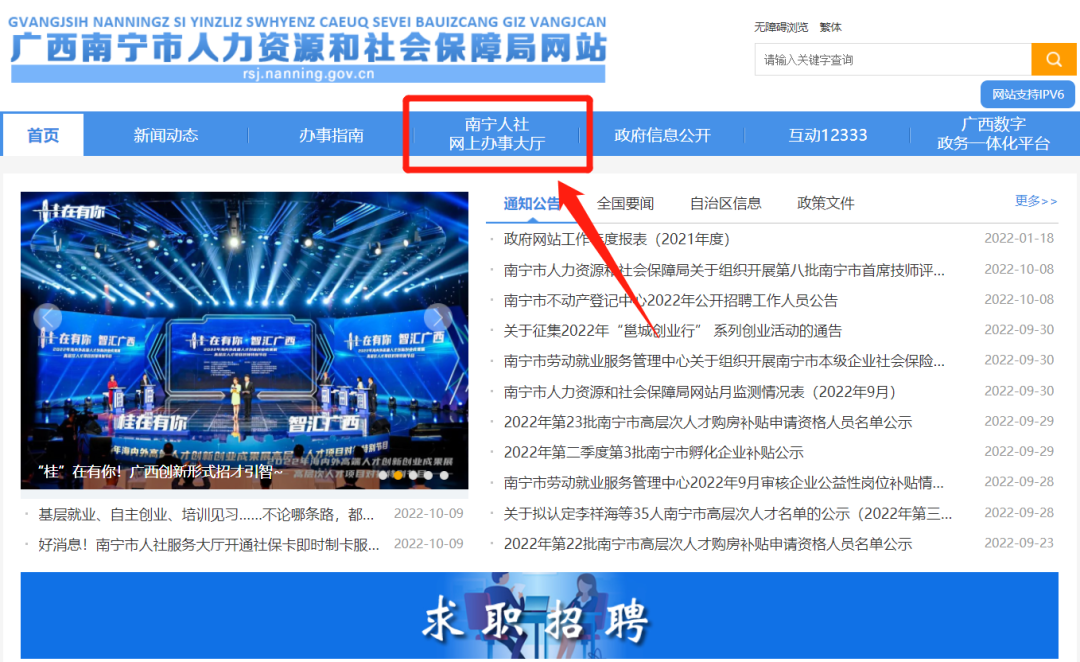Open the 邕城创业行 activity notice
The height and width of the screenshot is (662, 1080).
click(x=672, y=331)
